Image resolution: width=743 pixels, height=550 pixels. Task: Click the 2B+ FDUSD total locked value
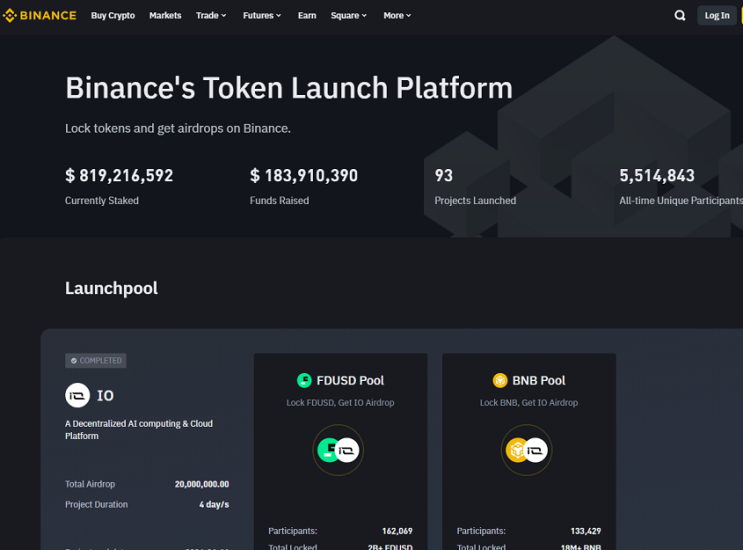coord(390,547)
